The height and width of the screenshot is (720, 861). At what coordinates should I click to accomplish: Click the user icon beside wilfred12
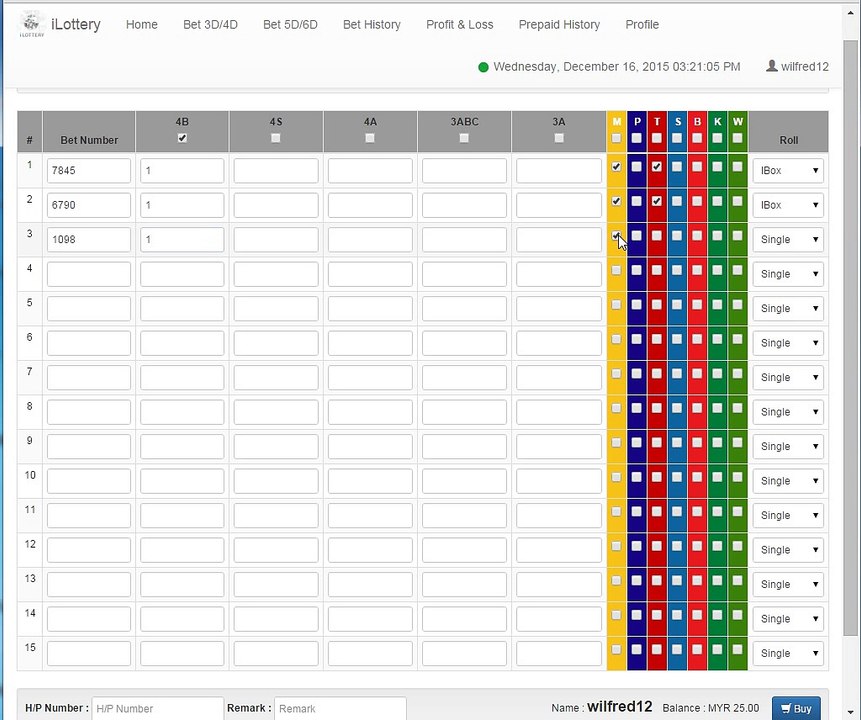pyautogui.click(x=771, y=66)
